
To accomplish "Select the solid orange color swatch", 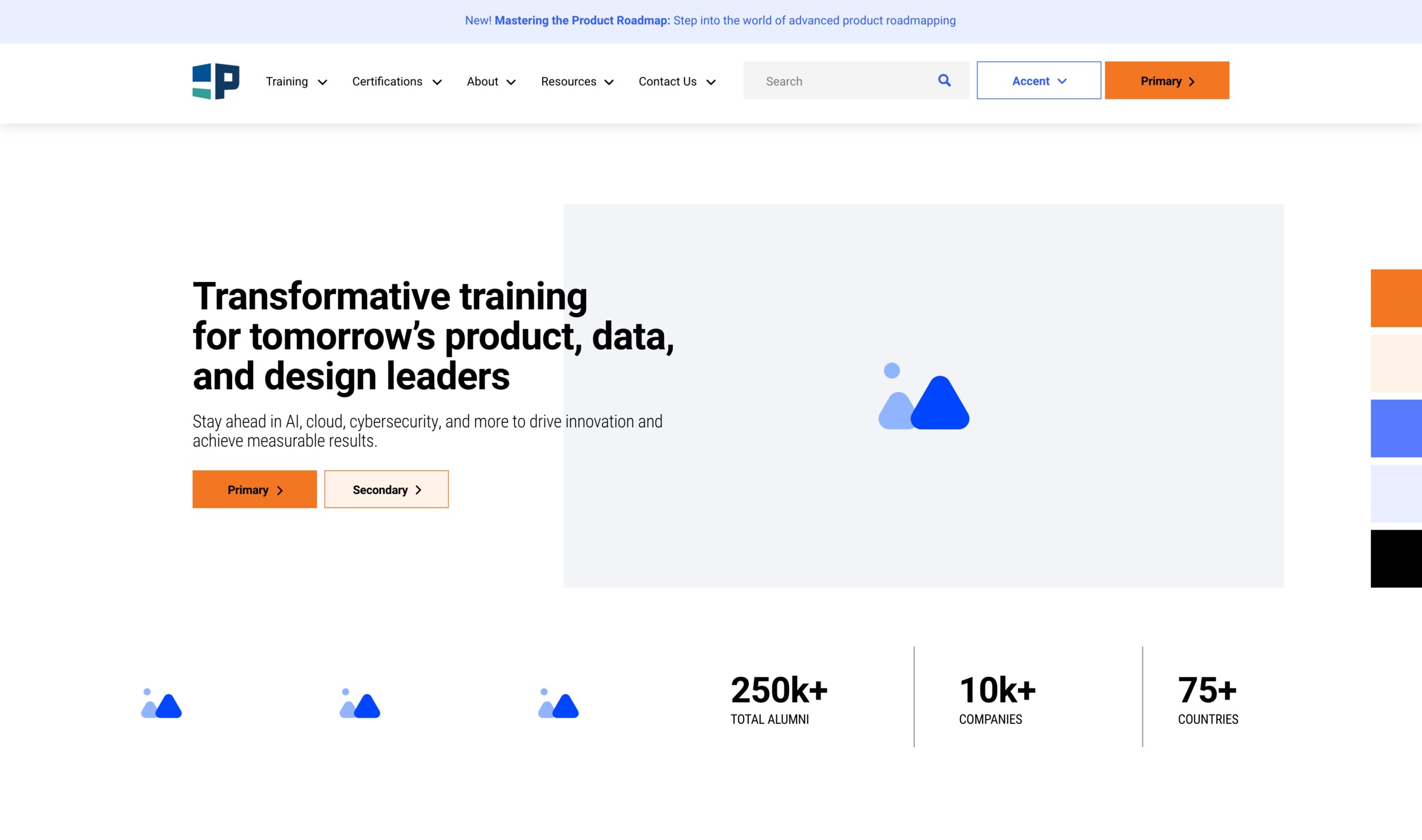I will (1396, 298).
